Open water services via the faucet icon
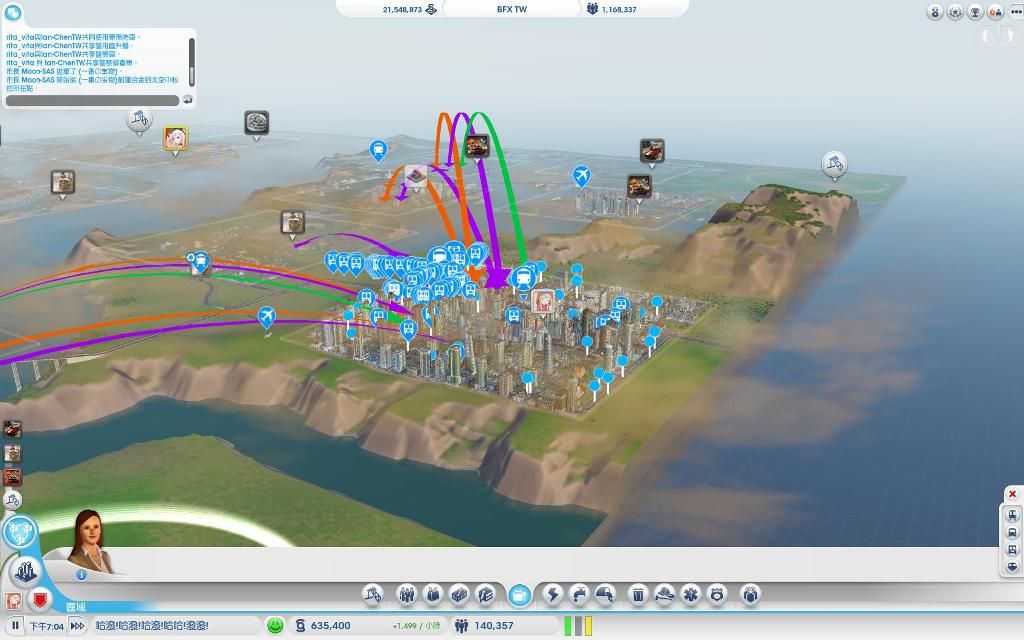The width and height of the screenshot is (1024, 640). 578,594
